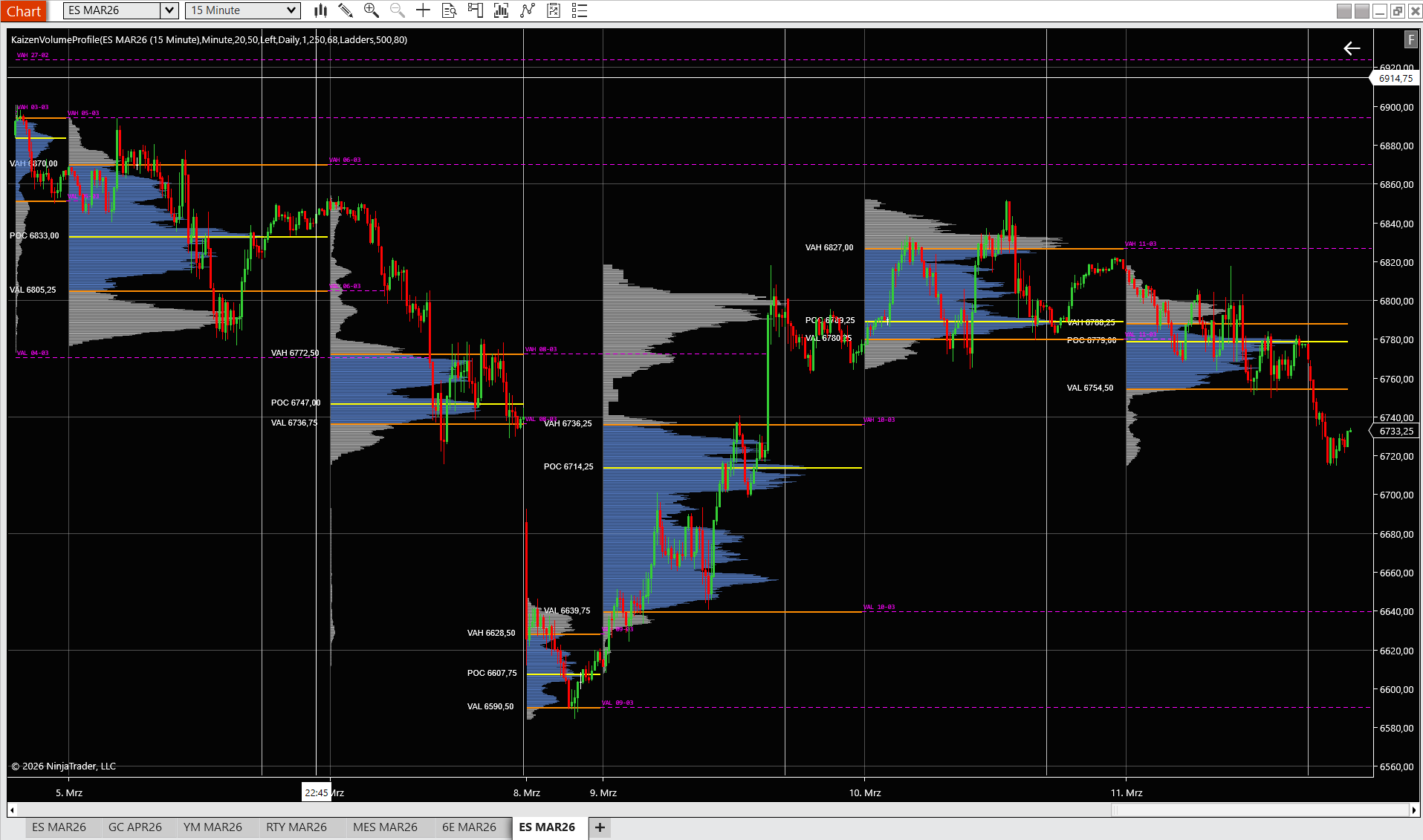Select the Drawing tools pencil icon
This screenshot has height=840, width=1423.
tap(346, 10)
